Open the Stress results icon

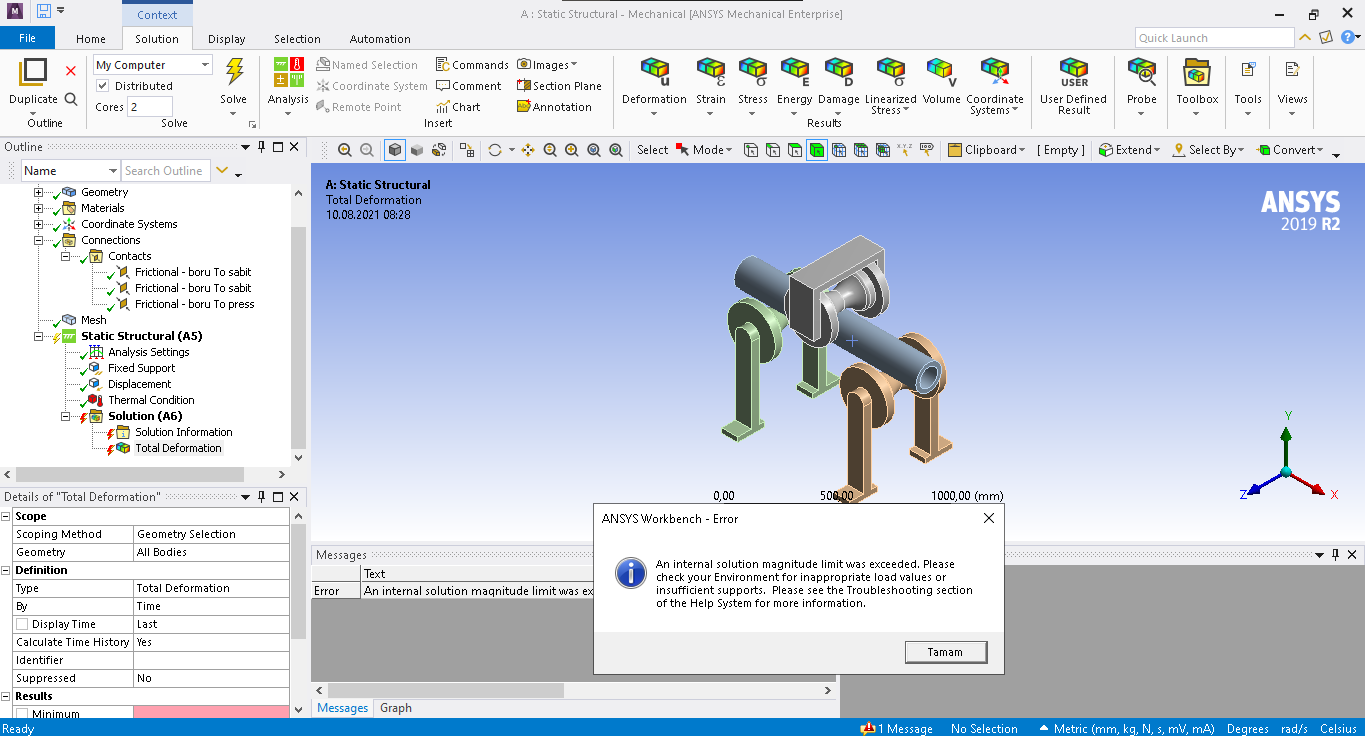pos(753,72)
